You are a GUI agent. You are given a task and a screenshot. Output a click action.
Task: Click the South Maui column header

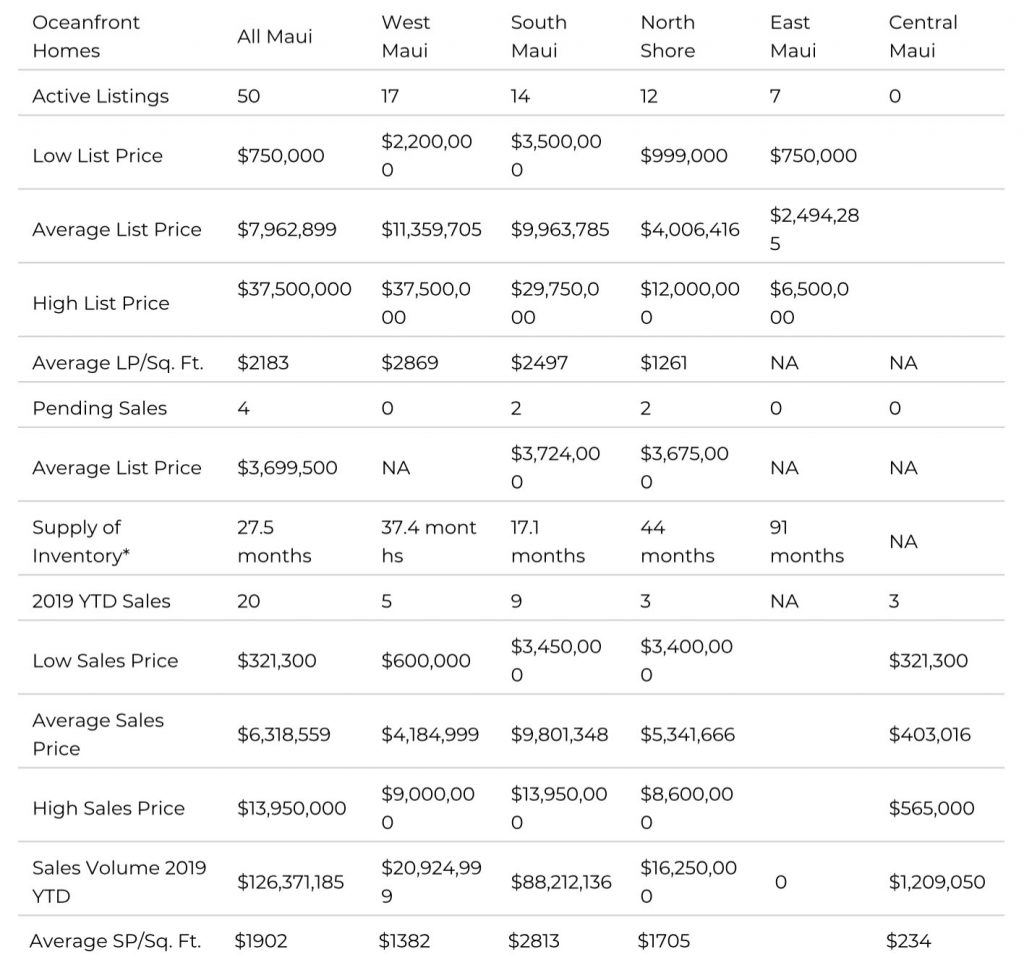(539, 37)
